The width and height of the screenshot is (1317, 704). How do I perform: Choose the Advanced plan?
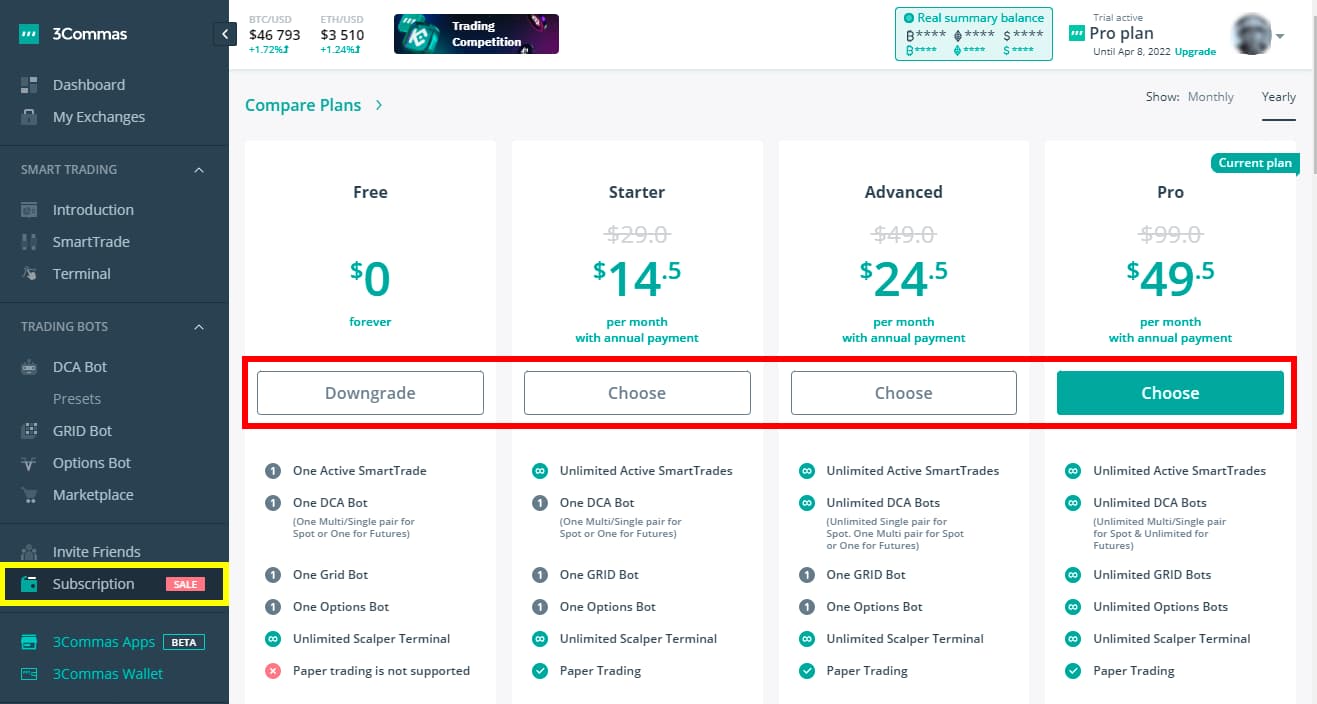click(904, 393)
